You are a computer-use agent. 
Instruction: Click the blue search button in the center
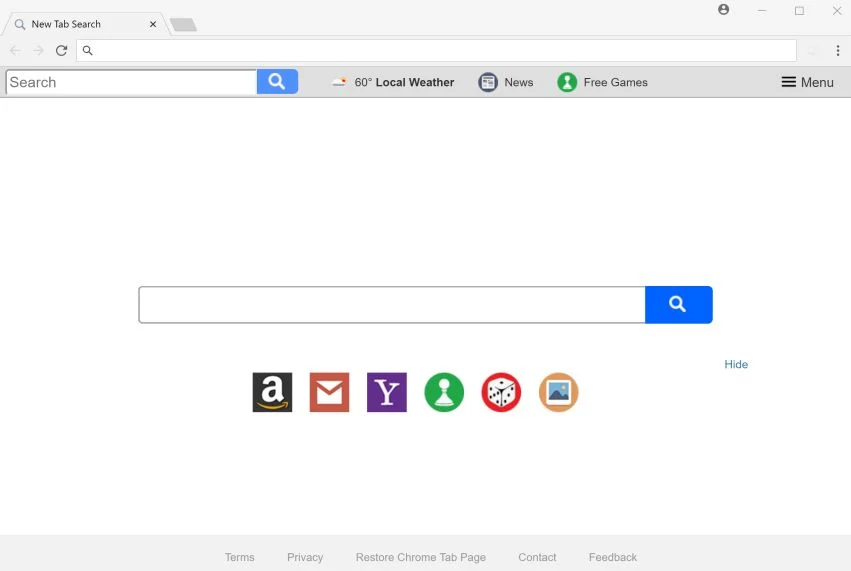pos(678,304)
